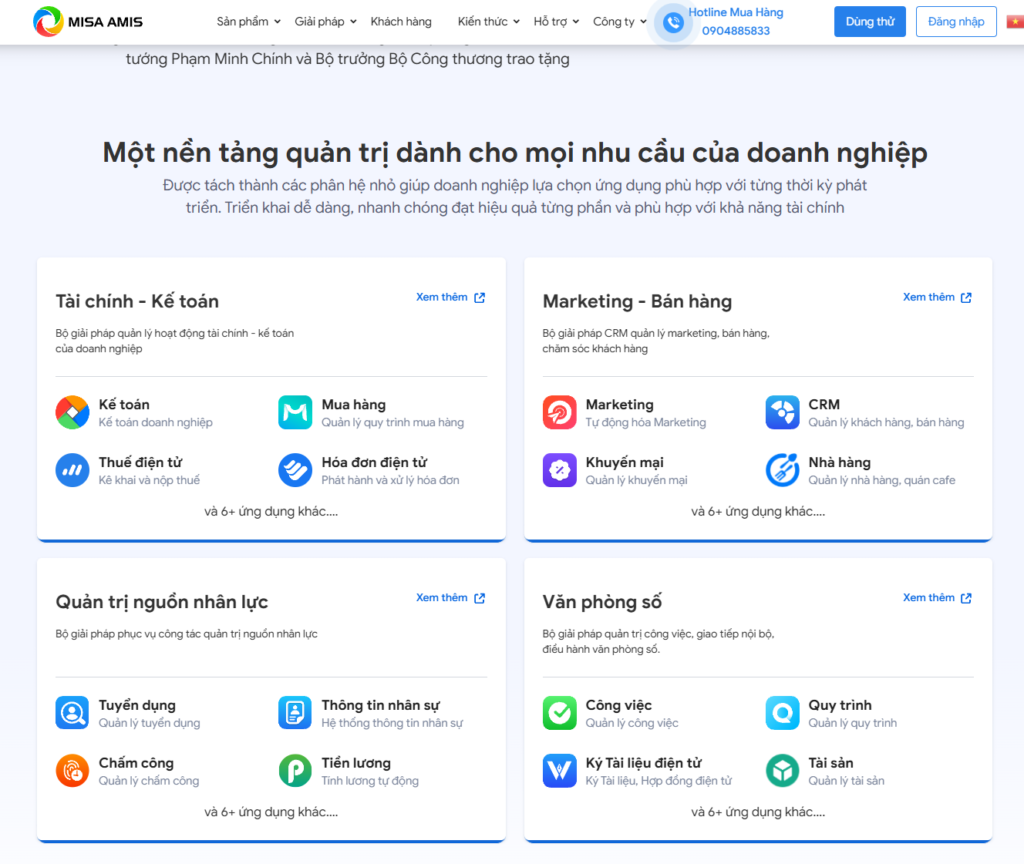This screenshot has height=864, width=1024.
Task: Click the Tài chính - Kế toán heading
Action: 137,301
